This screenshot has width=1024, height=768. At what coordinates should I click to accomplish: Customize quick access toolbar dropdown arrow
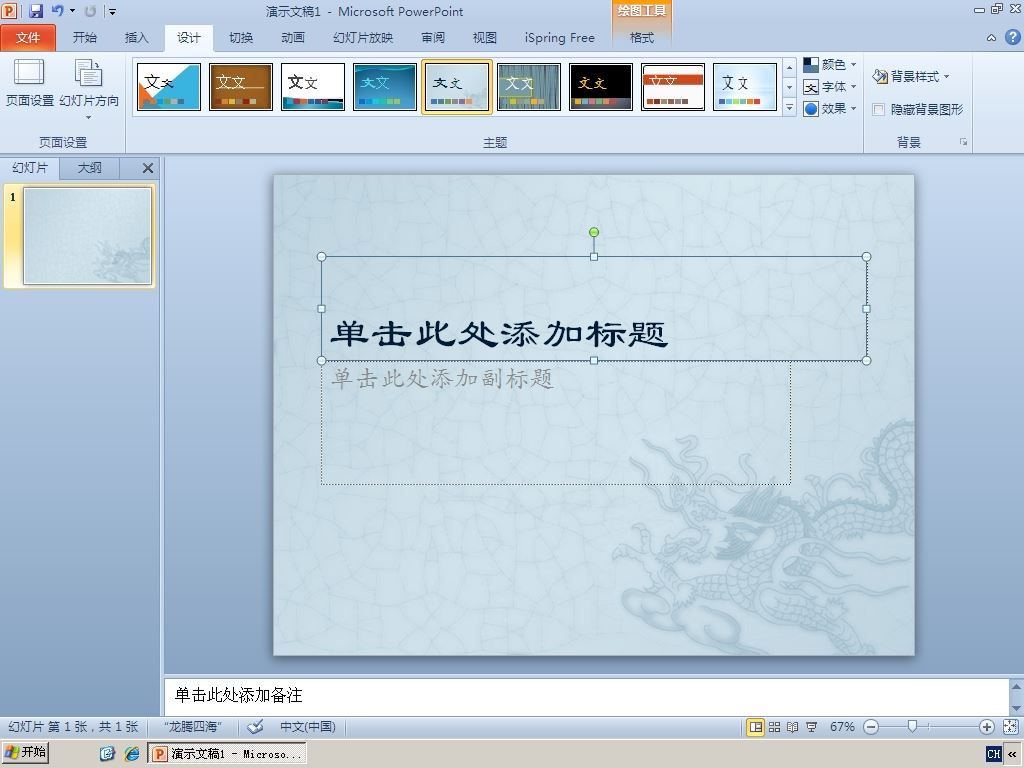112,11
